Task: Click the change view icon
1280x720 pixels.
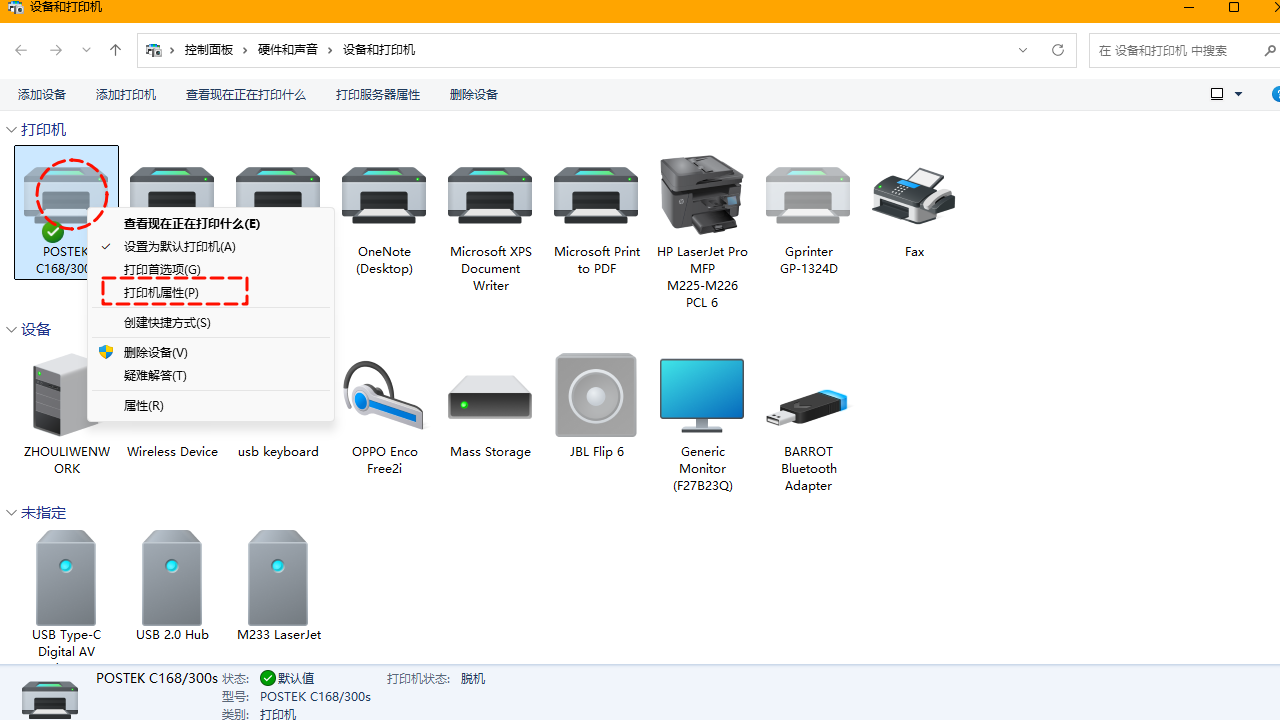Action: coord(1217,94)
